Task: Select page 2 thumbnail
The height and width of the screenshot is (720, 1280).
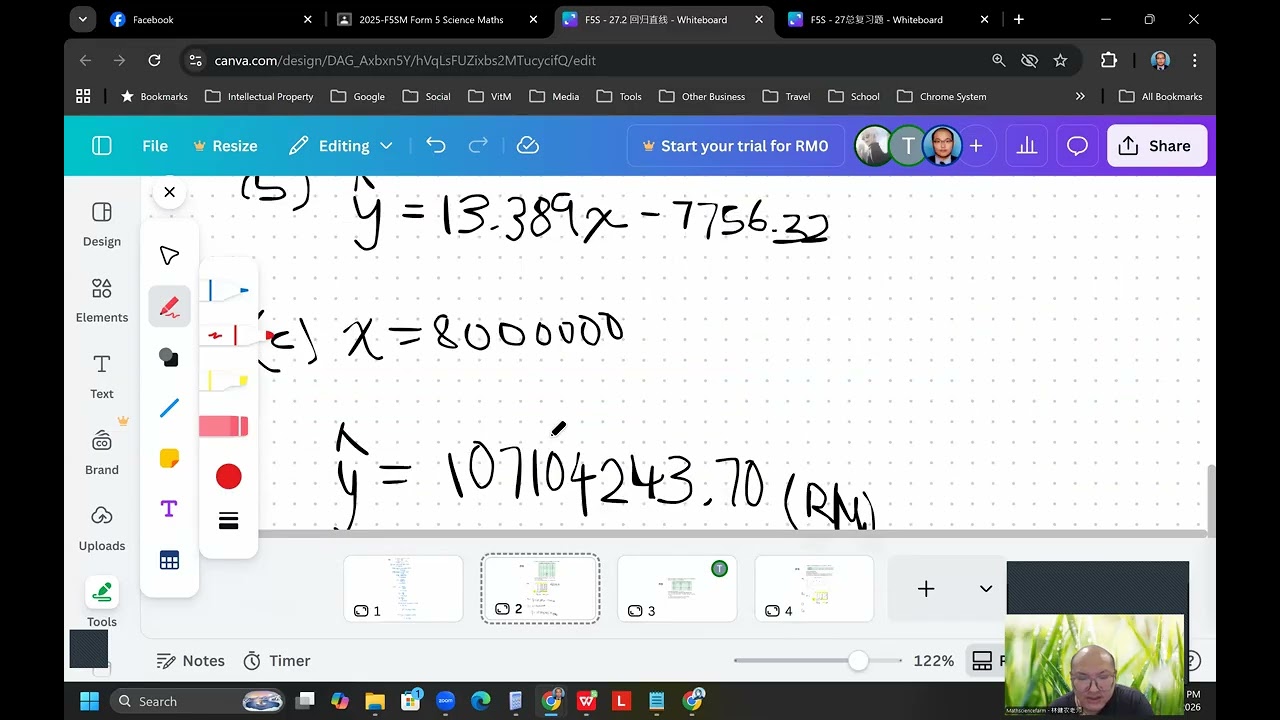Action: (540, 589)
